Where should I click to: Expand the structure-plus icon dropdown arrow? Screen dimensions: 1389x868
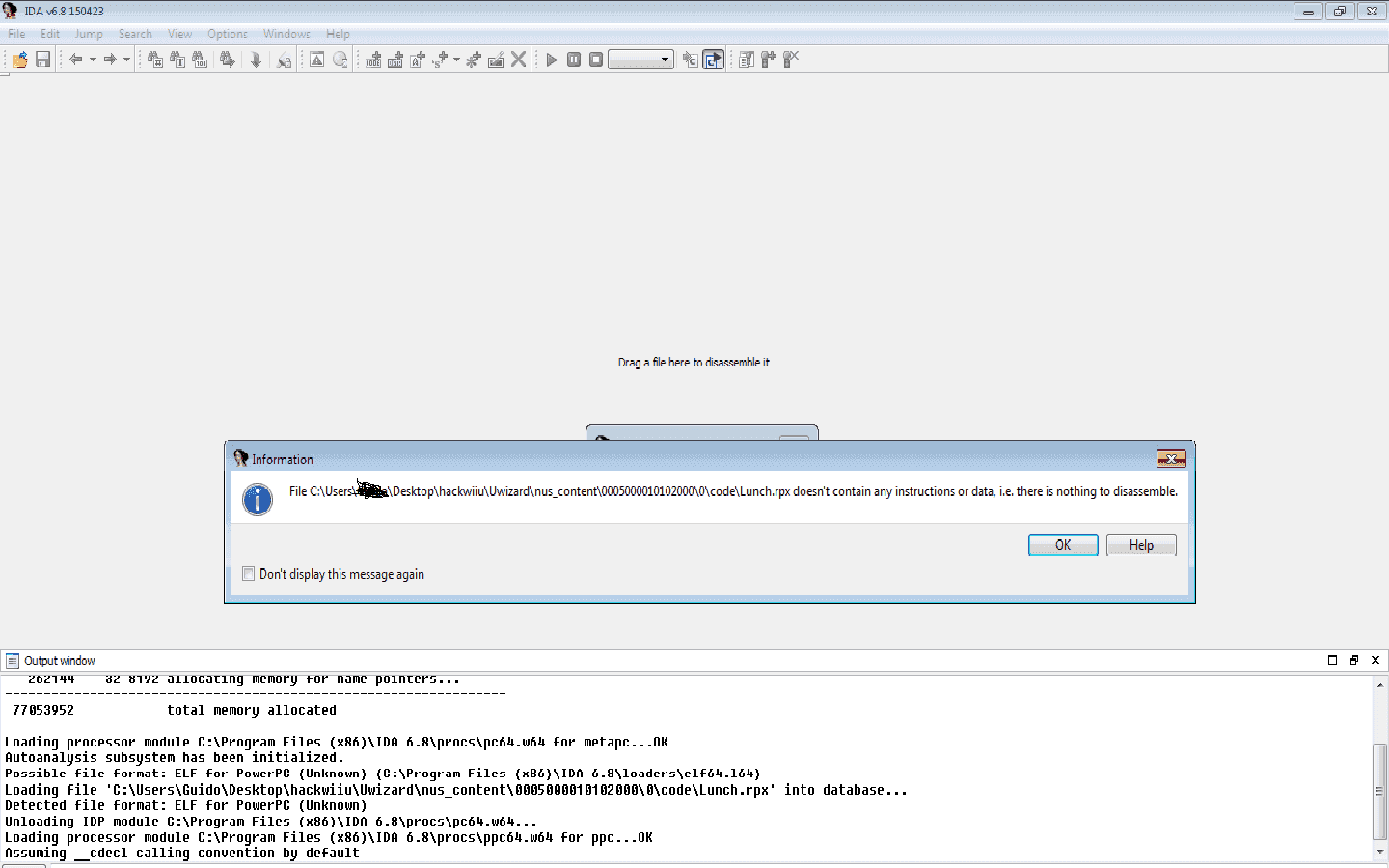(456, 59)
